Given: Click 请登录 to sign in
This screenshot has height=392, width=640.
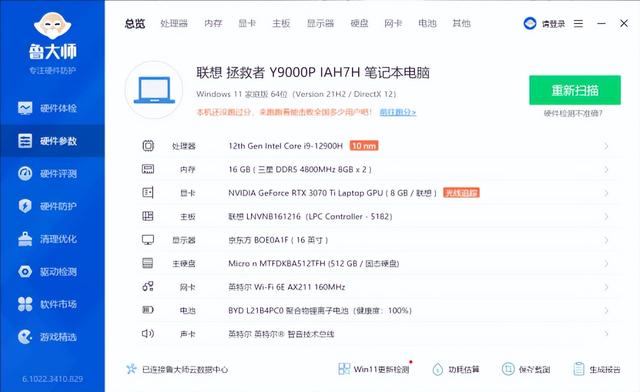Looking at the screenshot, I should coord(553,24).
